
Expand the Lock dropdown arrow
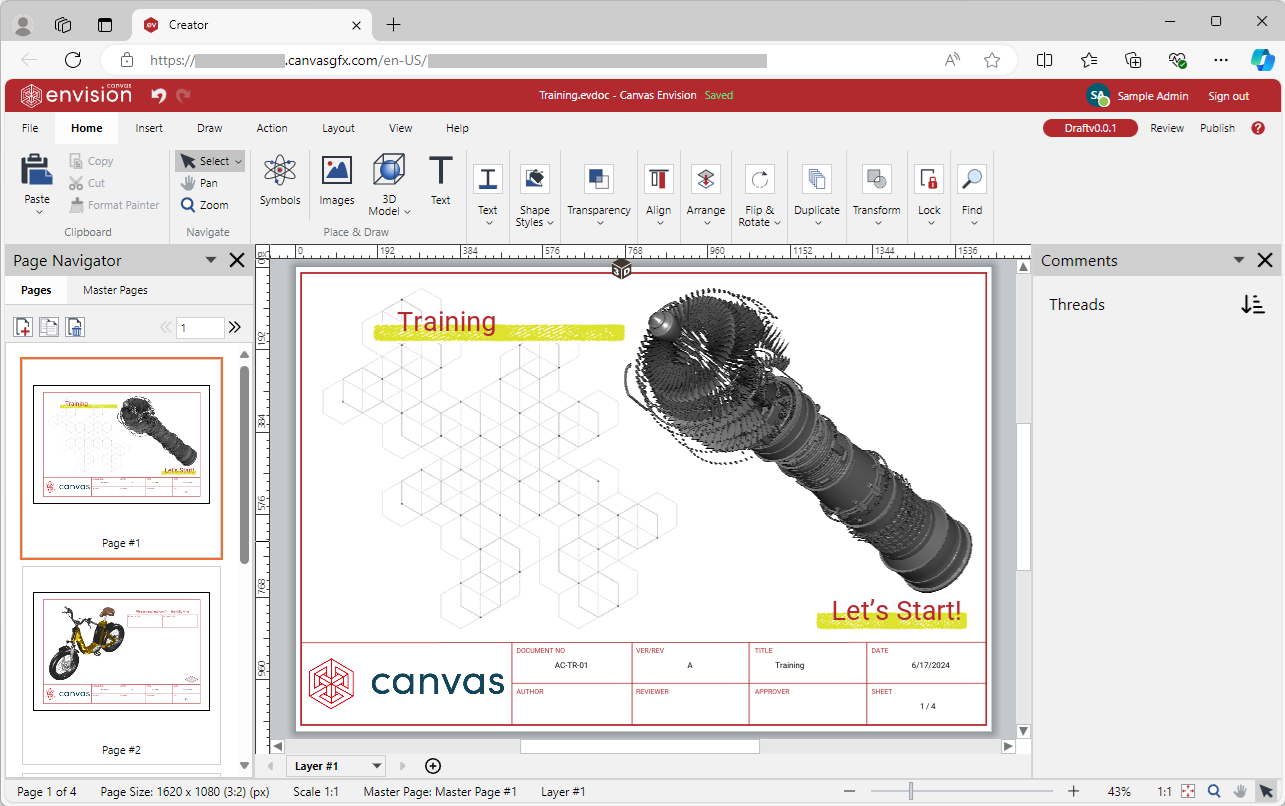[930, 222]
